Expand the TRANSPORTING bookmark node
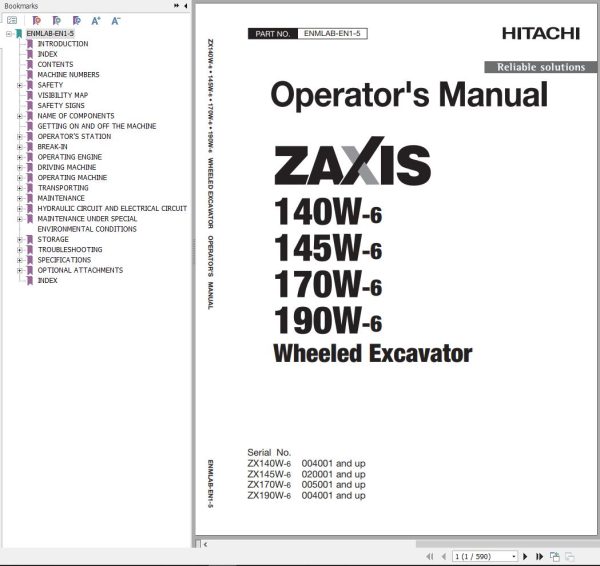The height and width of the screenshot is (566, 600). pos(20,188)
